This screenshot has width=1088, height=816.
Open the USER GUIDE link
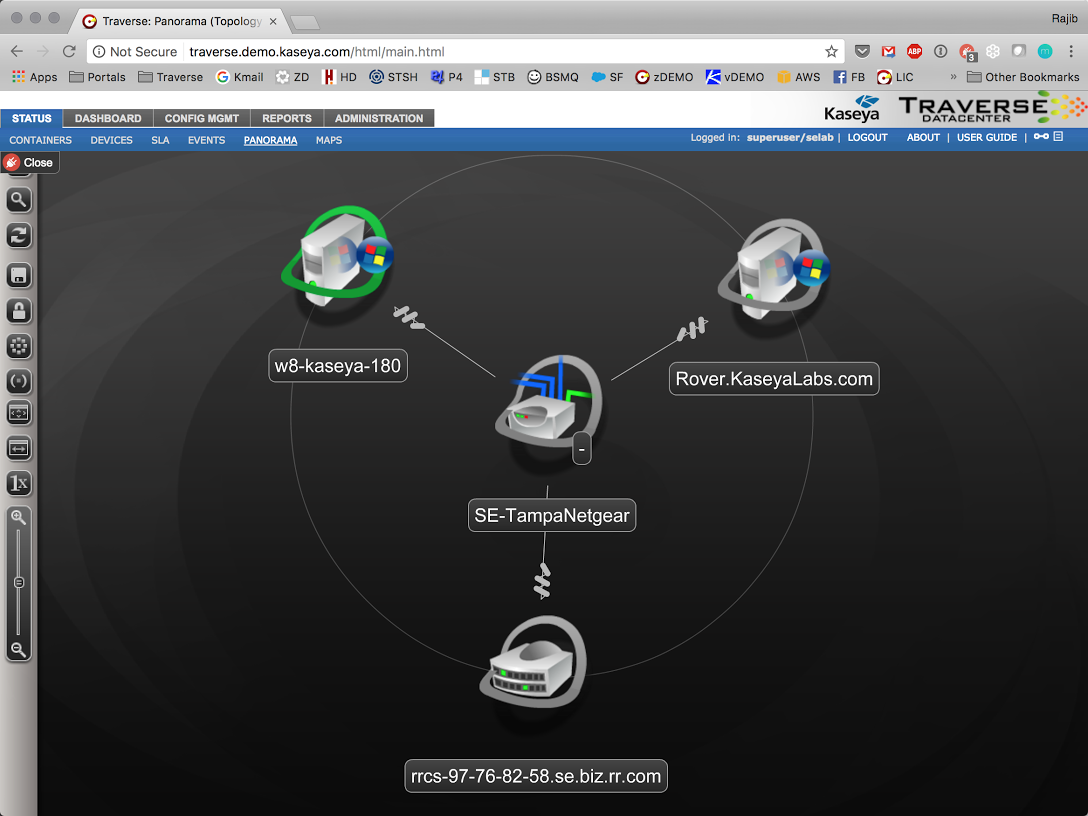pos(987,137)
